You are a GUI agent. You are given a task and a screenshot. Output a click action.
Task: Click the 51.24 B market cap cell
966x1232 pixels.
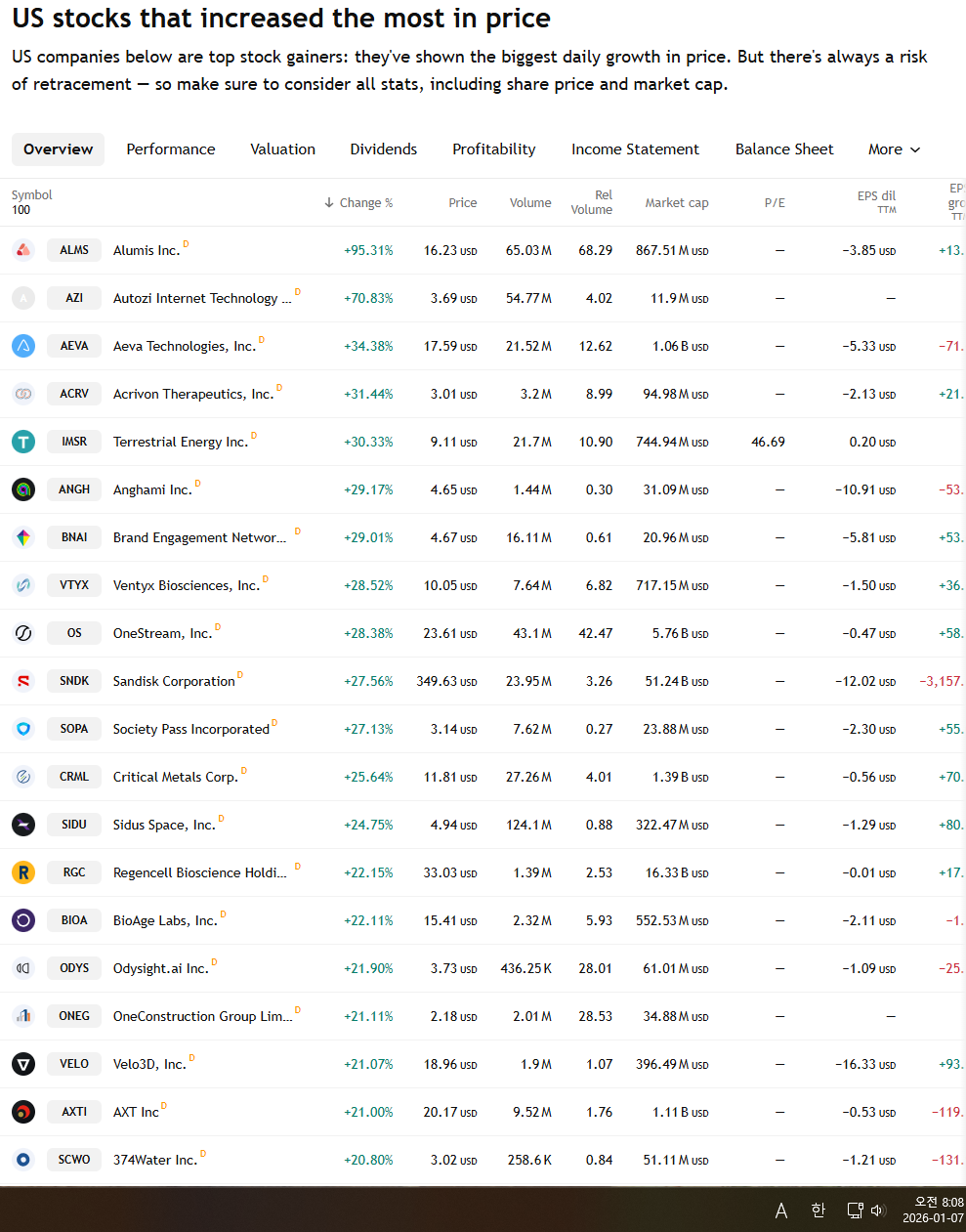click(x=677, y=682)
